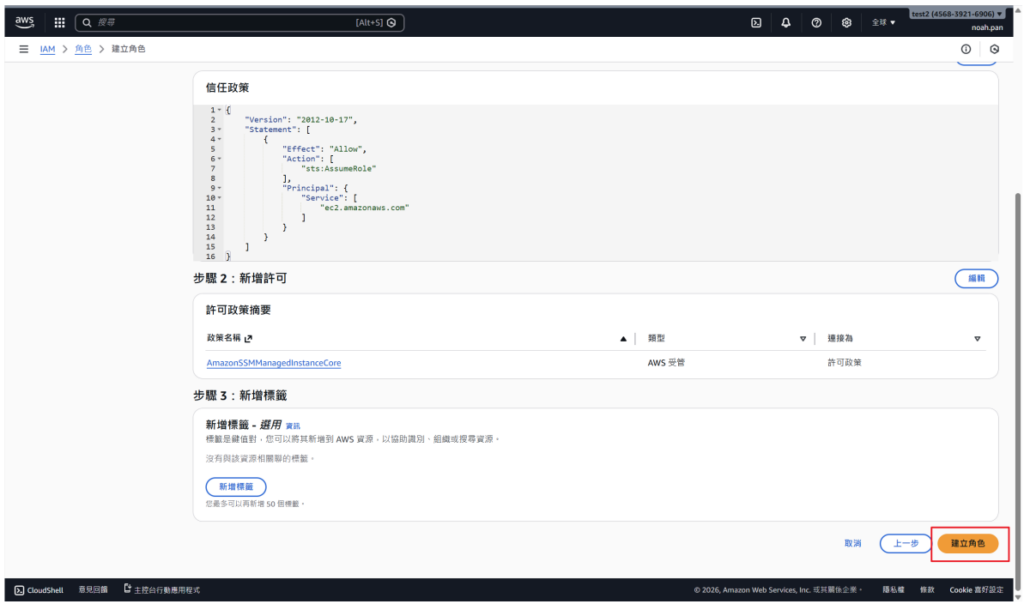Open AmazonSSMManagedInstanceCore policy link

[x=273, y=363]
